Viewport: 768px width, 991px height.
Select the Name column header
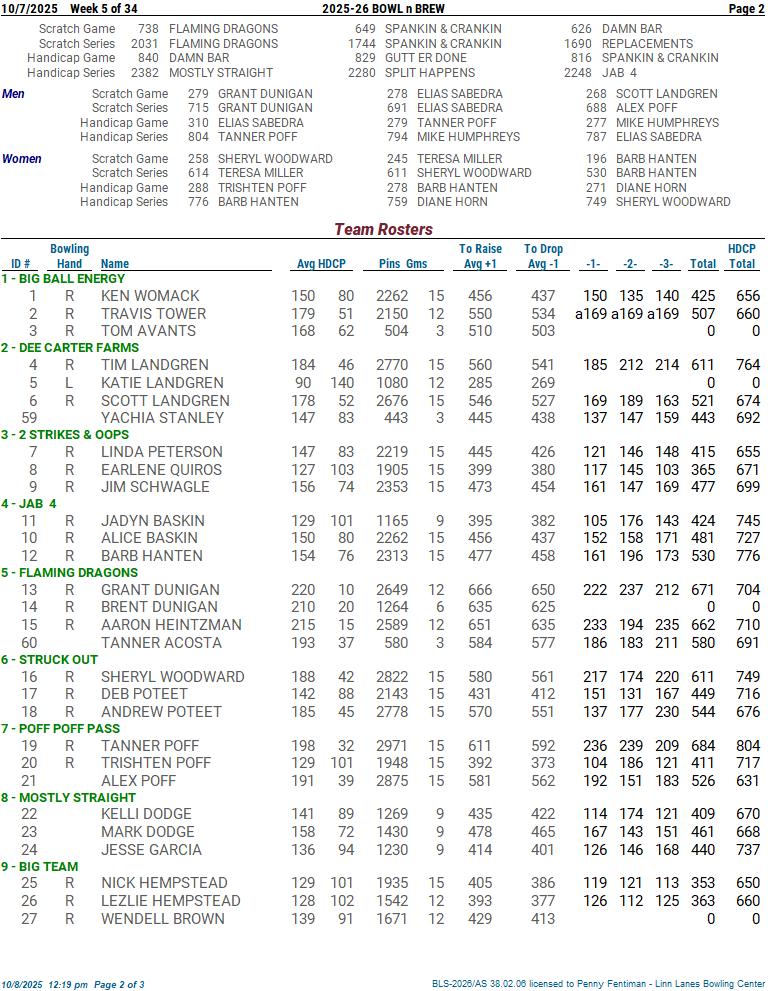tap(115, 264)
